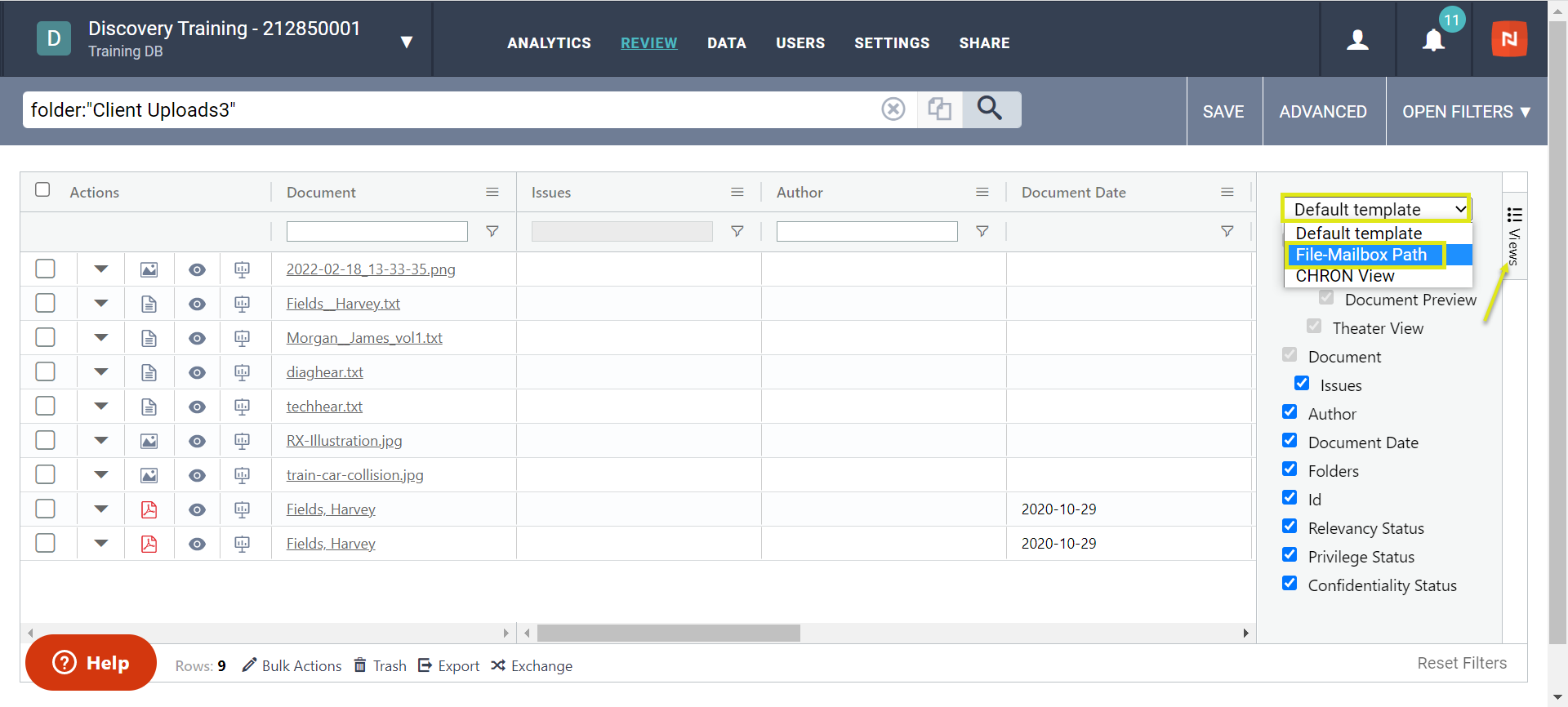
Task: Toggle the Views side panel
Action: coord(1514,236)
